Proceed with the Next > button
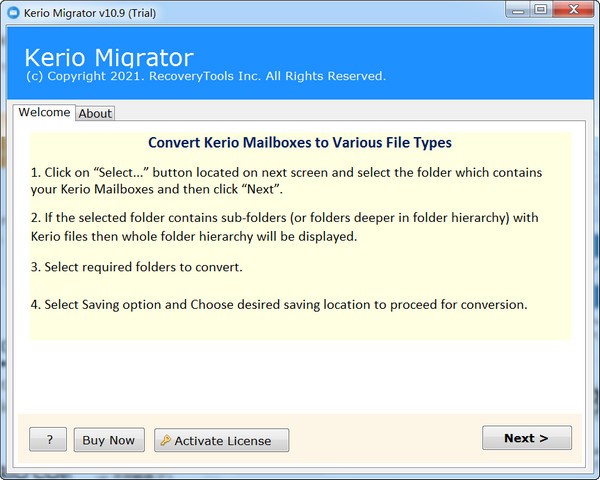The width and height of the screenshot is (600, 480). (526, 438)
